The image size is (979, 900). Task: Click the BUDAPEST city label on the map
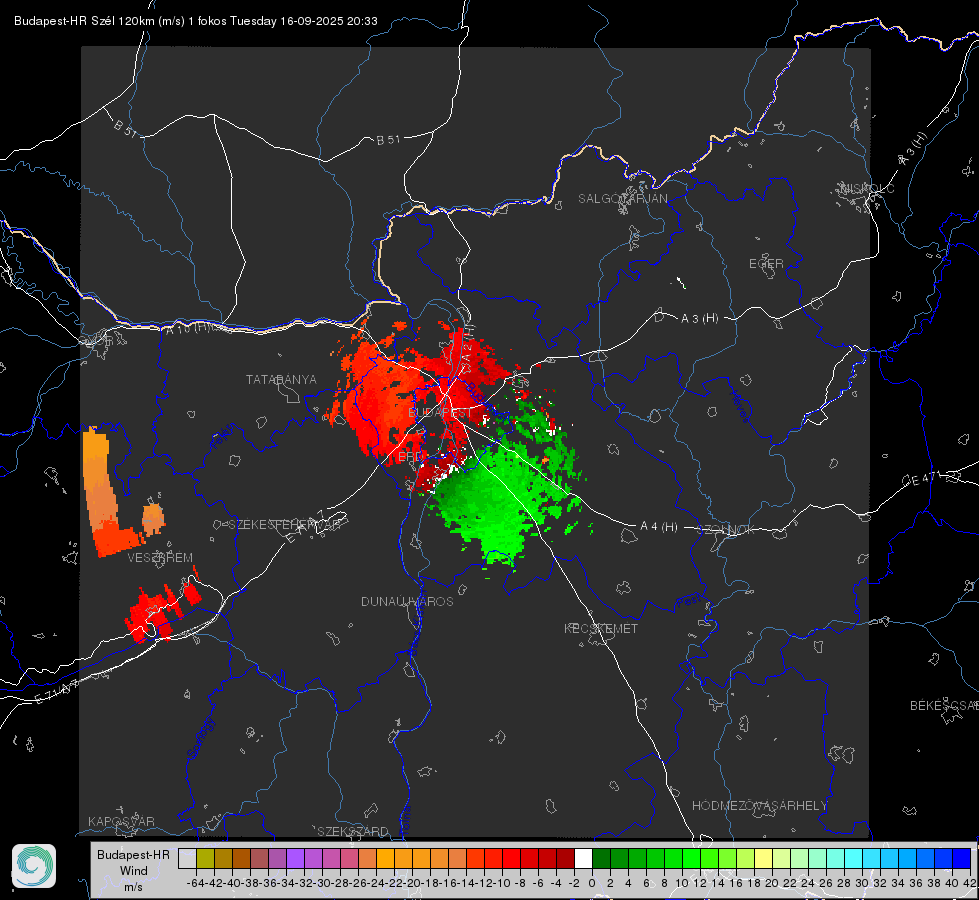tap(440, 413)
